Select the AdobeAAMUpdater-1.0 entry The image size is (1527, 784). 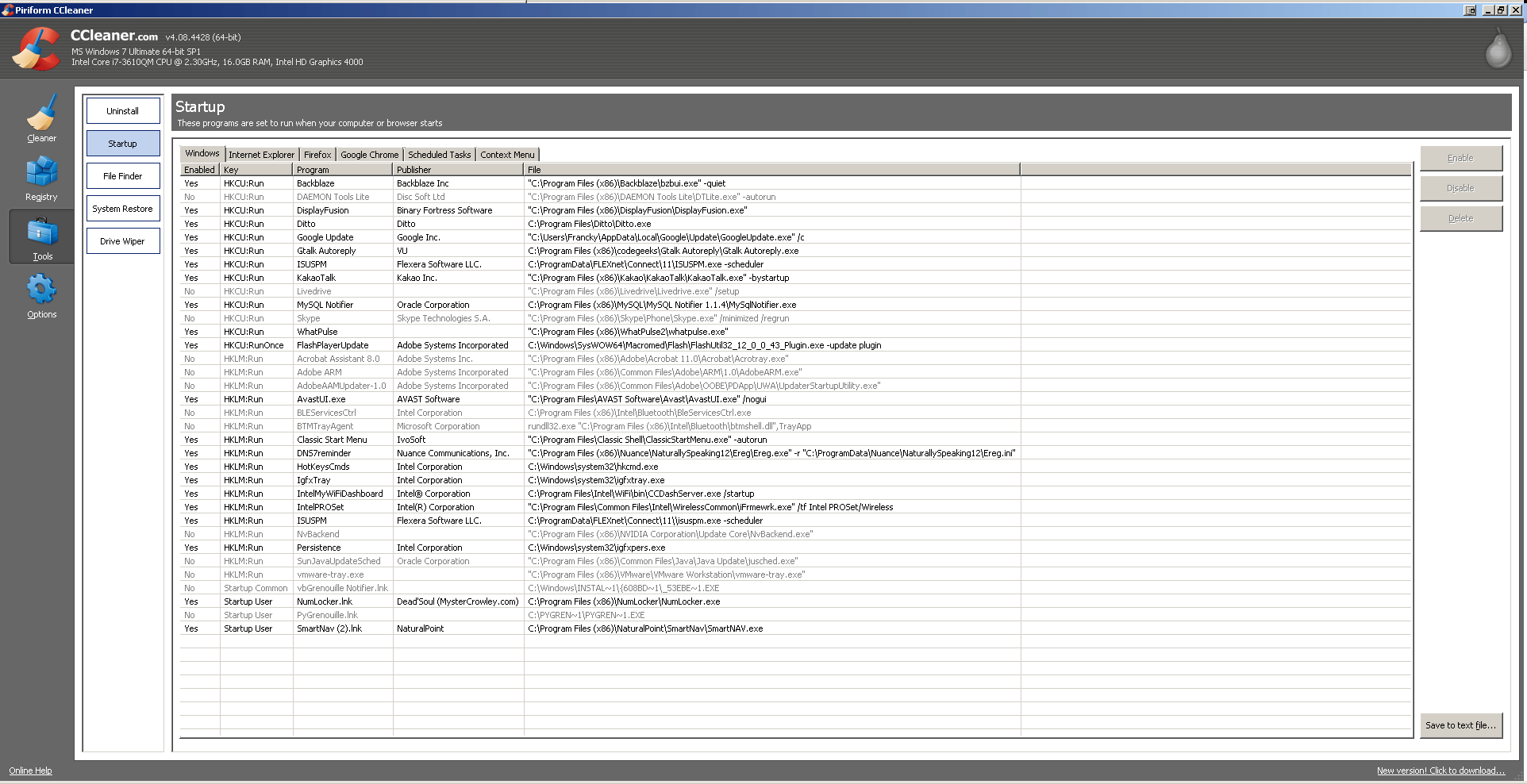795,386
